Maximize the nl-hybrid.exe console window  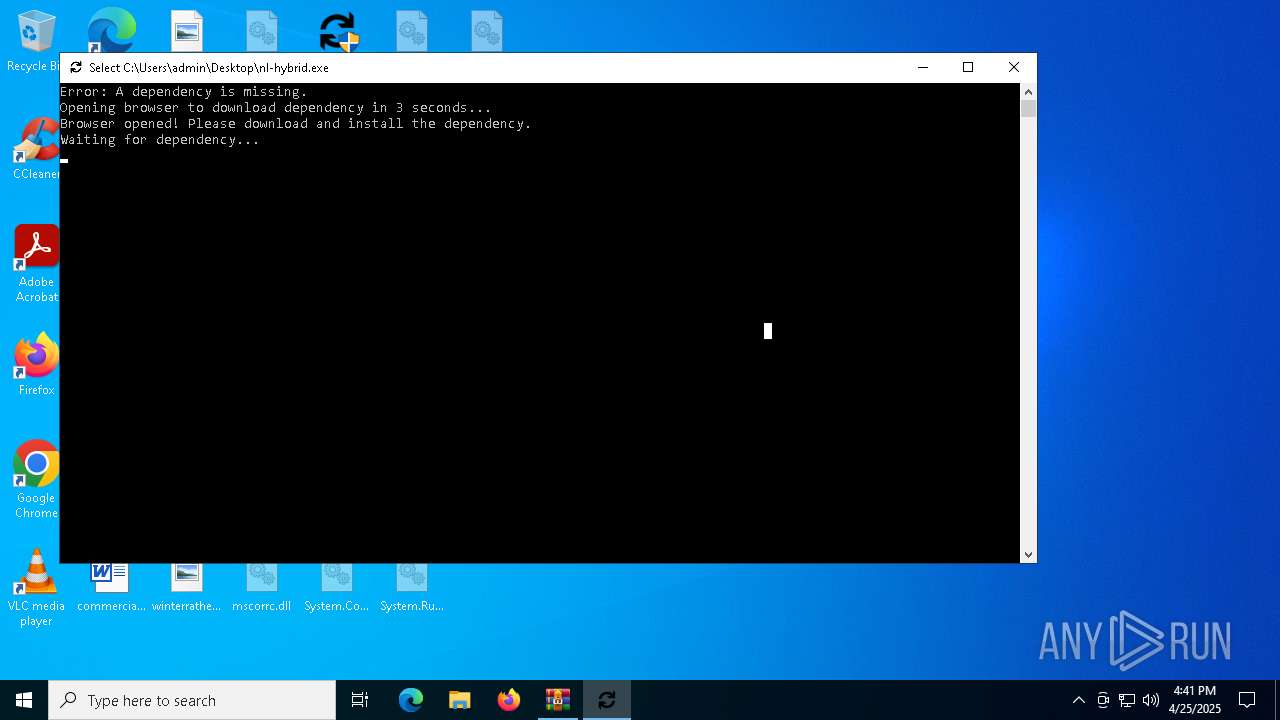(x=968, y=68)
